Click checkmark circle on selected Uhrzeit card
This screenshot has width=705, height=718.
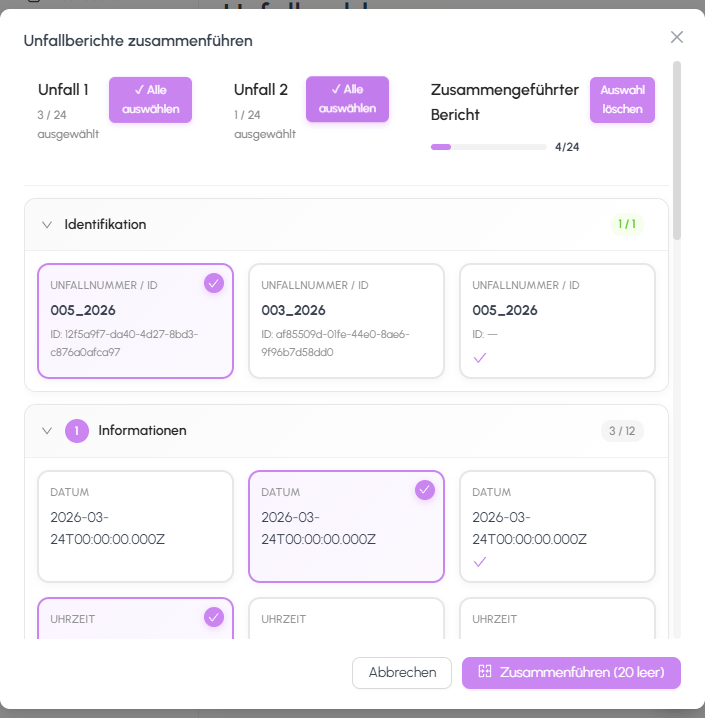click(x=213, y=617)
